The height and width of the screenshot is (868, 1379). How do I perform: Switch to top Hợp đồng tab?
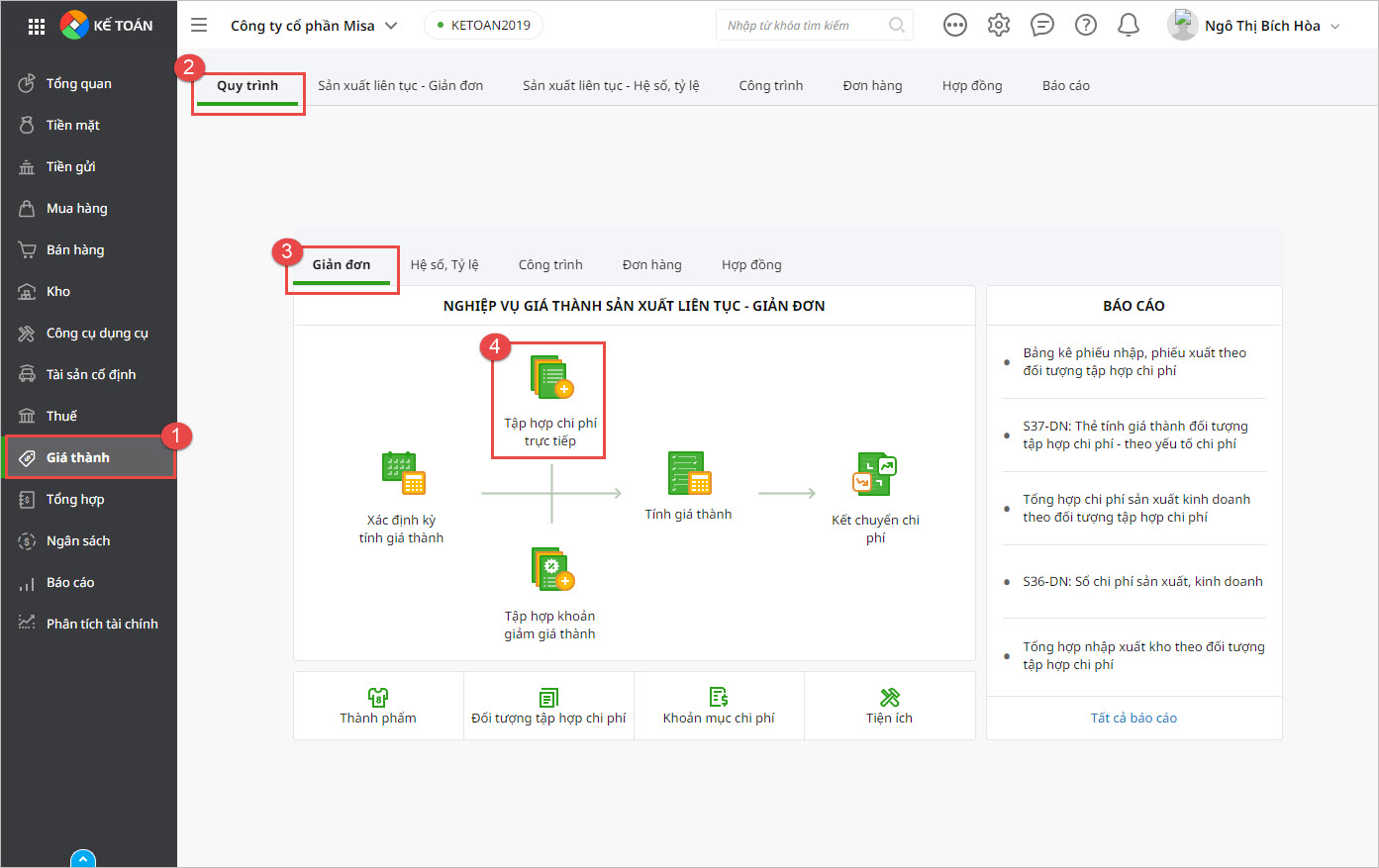972,86
